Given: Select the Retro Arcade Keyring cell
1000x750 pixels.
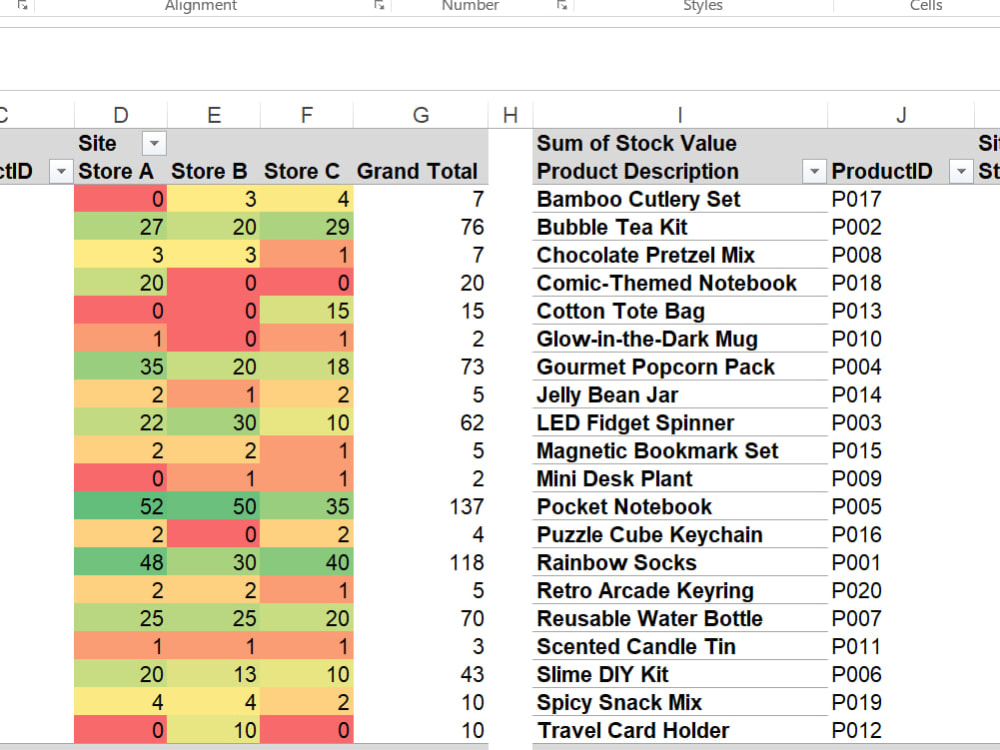Looking at the screenshot, I should pyautogui.click(x=680, y=591).
